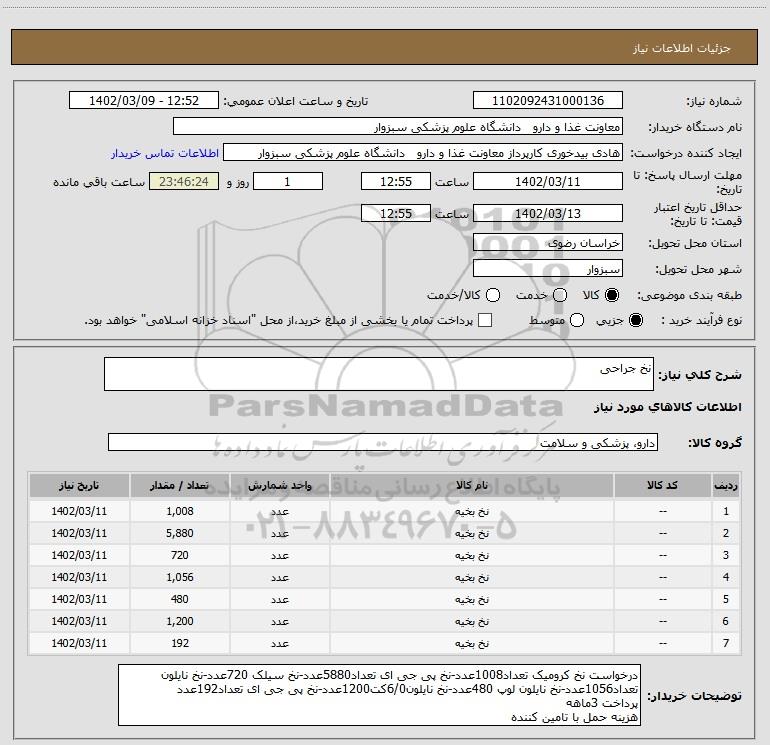This screenshot has height=745, width=770.
Task: Click نخ بخیه in row 4
Action: tap(472, 578)
